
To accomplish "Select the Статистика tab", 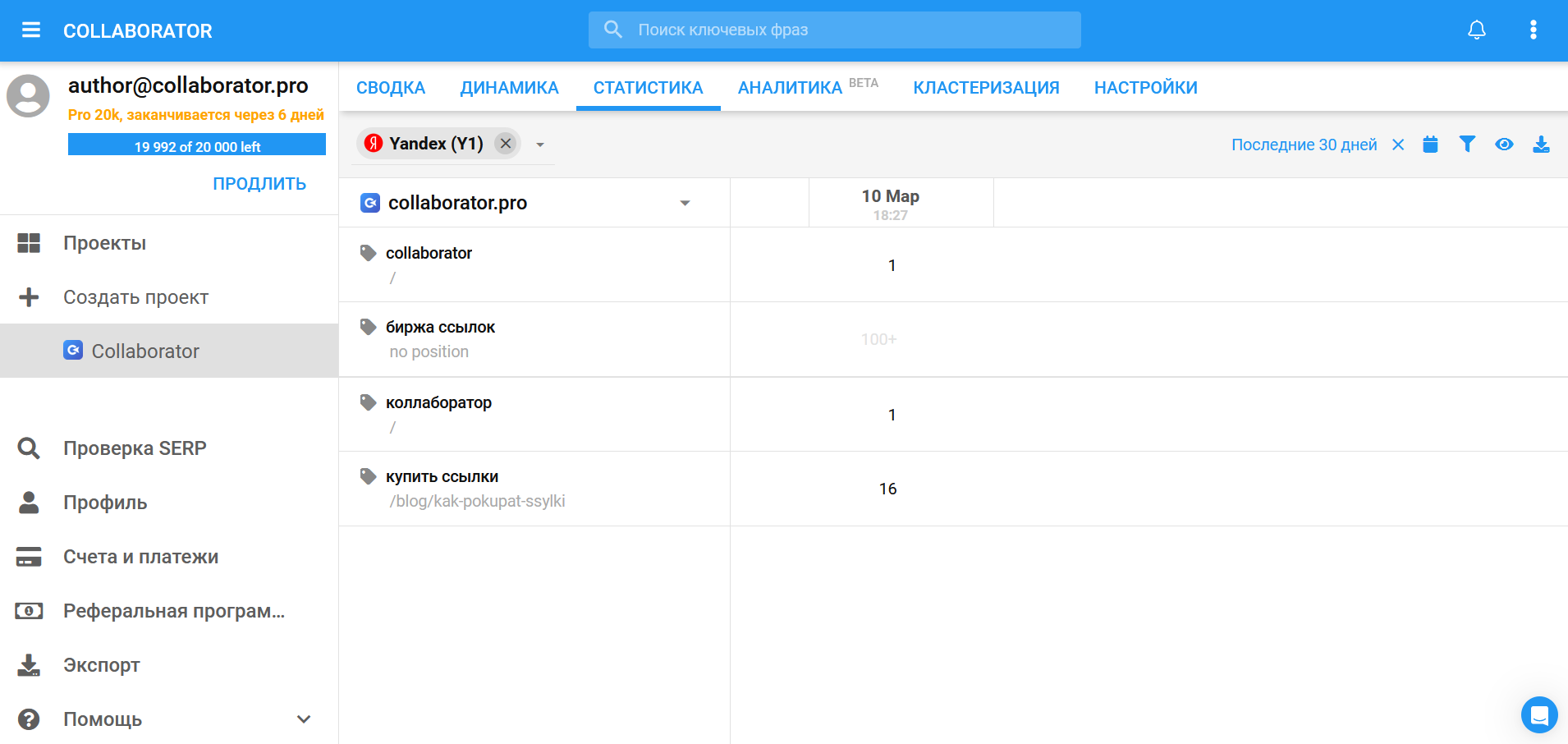I will pos(649,87).
